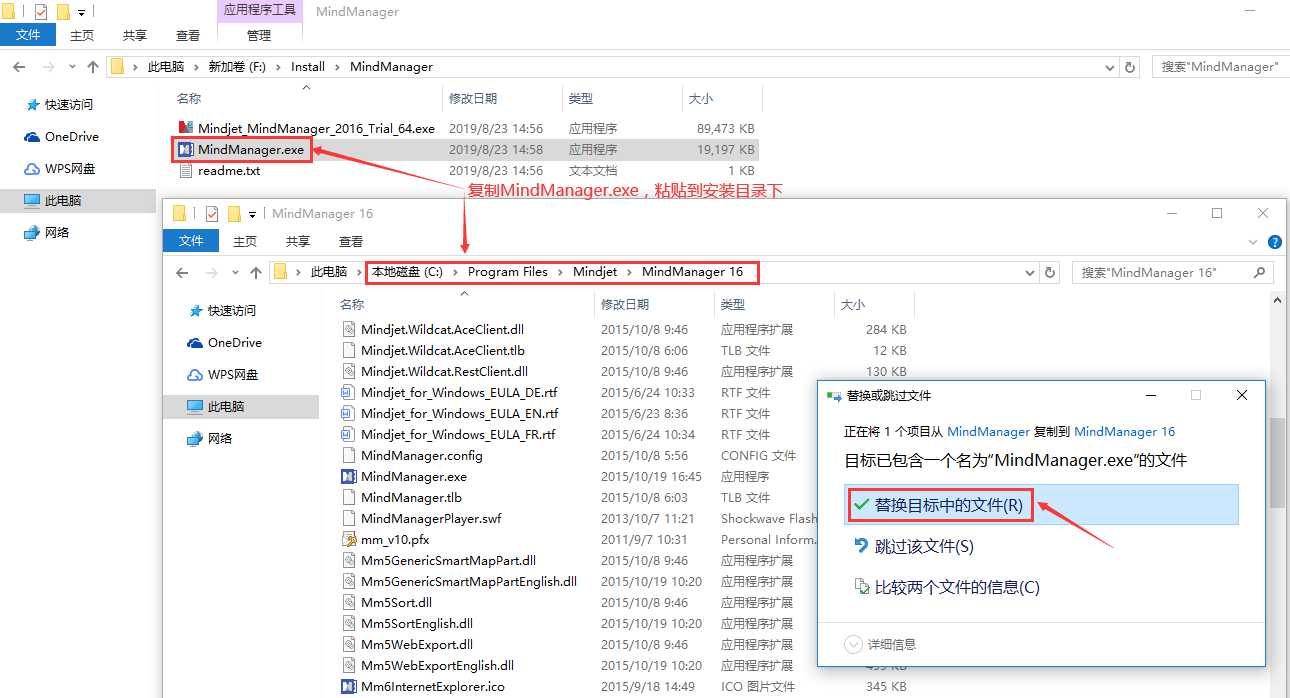
Task: Select Mindjet.Wildcat.RestClient.dll file
Action: point(444,372)
